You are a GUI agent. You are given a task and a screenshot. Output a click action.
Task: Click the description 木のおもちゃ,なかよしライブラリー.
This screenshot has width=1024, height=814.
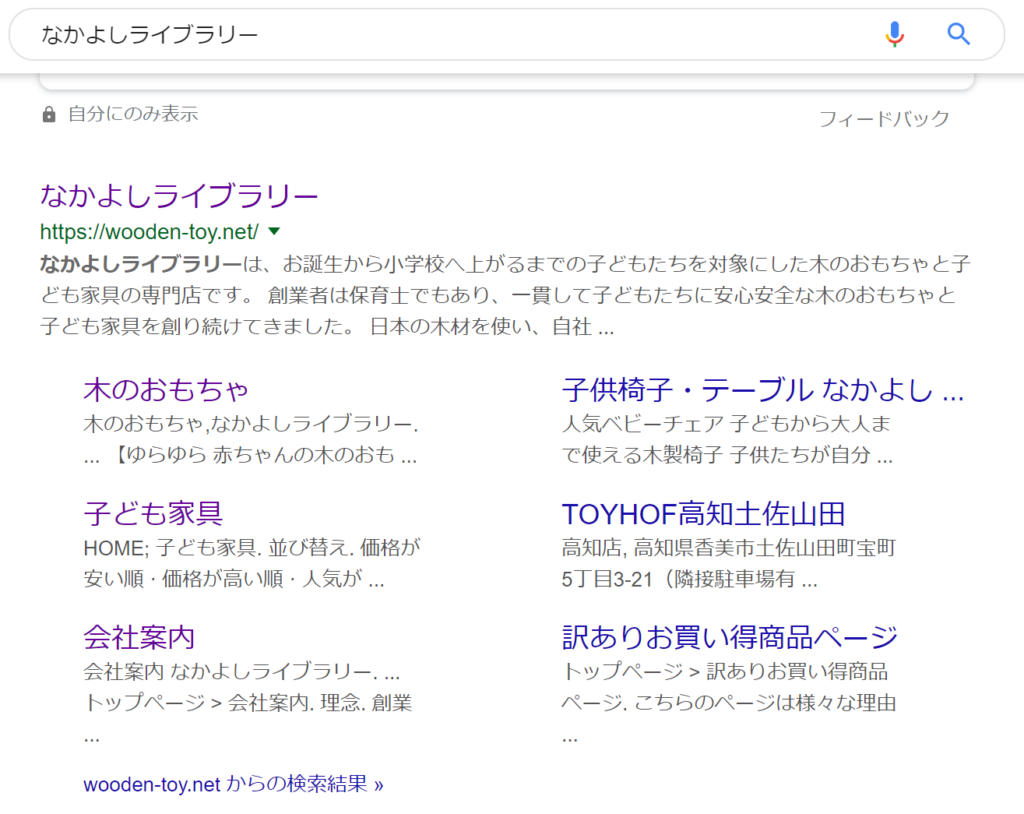click(251, 439)
